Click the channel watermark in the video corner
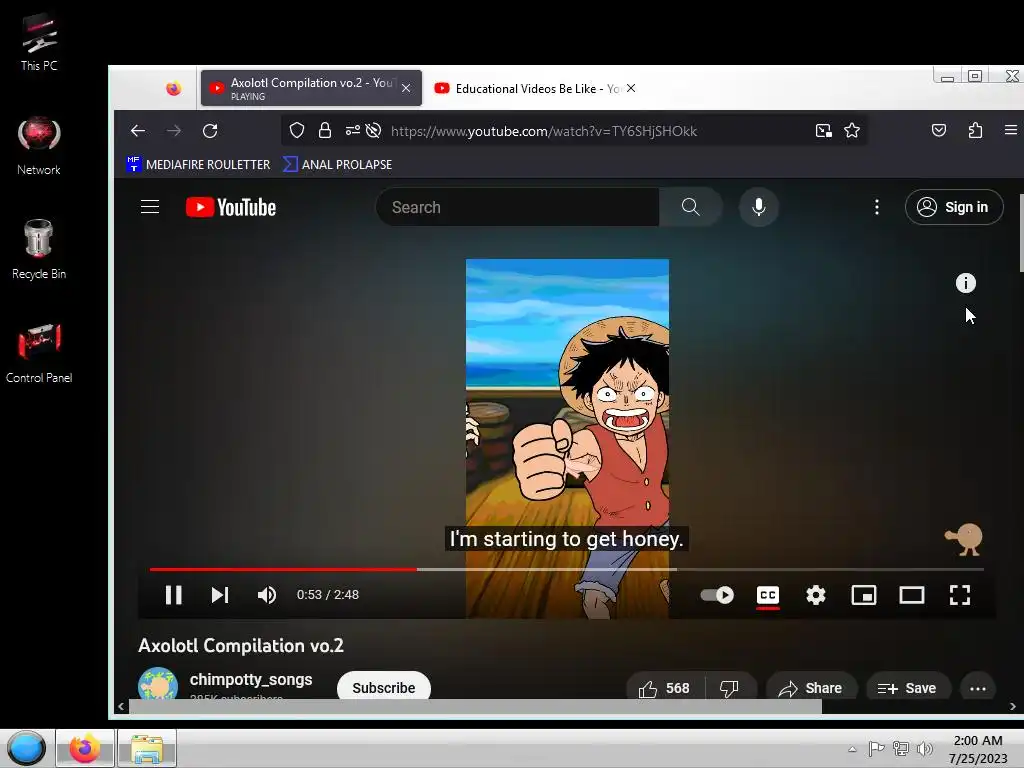The width and height of the screenshot is (1024, 768). point(964,539)
